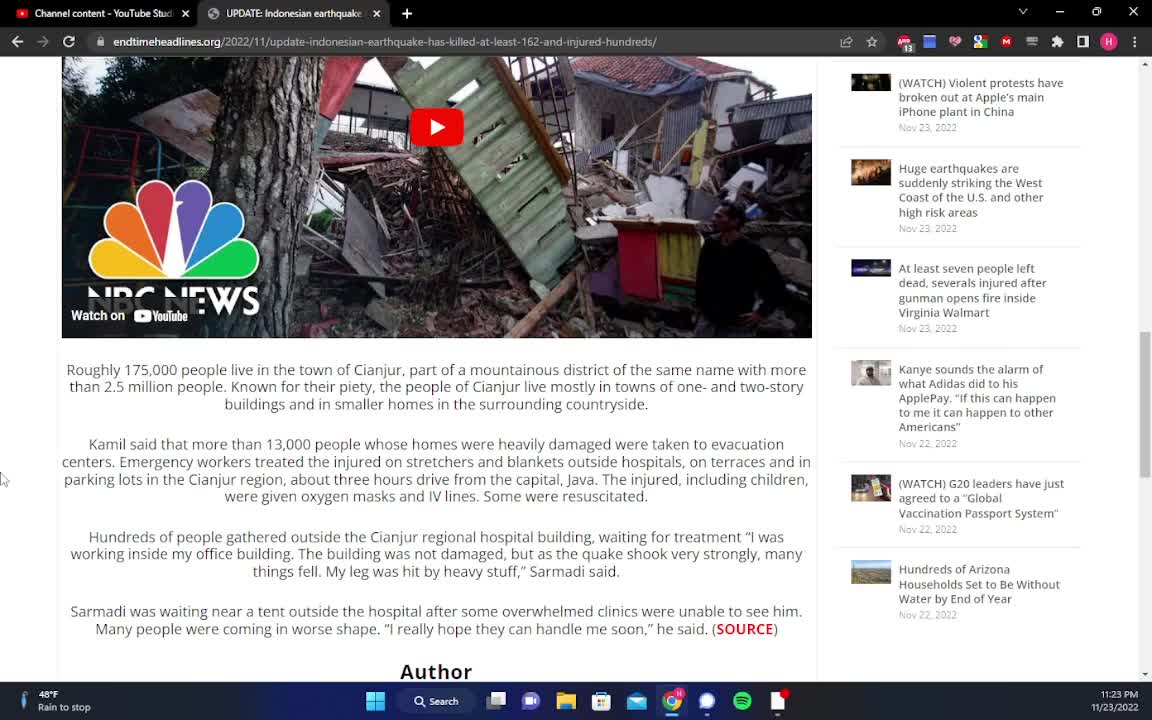Play the NBC News YouTube video
The width and height of the screenshot is (1152, 720).
(x=436, y=127)
